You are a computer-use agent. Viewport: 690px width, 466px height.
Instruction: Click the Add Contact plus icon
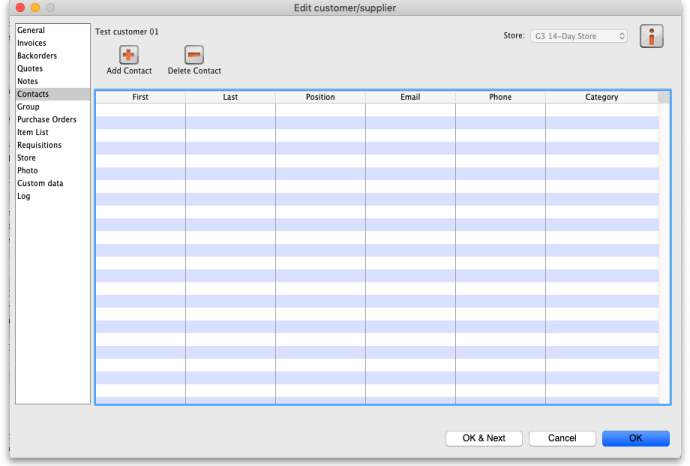pos(129,55)
